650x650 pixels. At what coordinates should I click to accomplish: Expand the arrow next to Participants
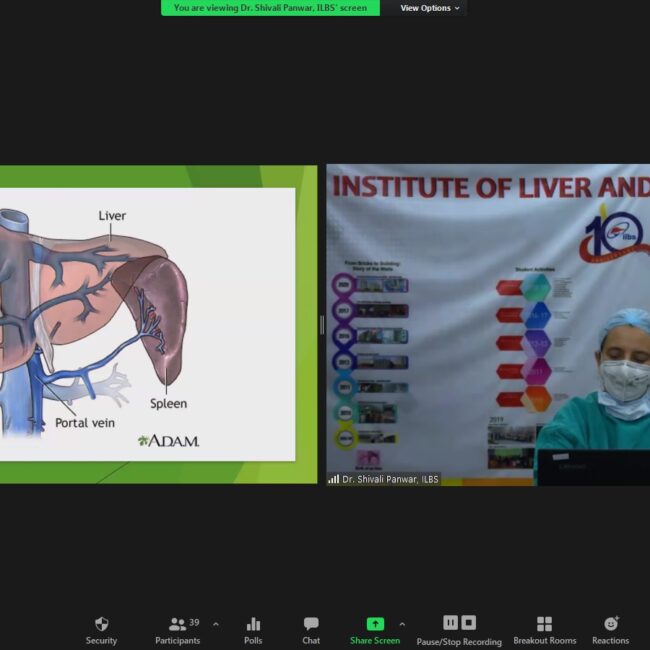pos(216,624)
